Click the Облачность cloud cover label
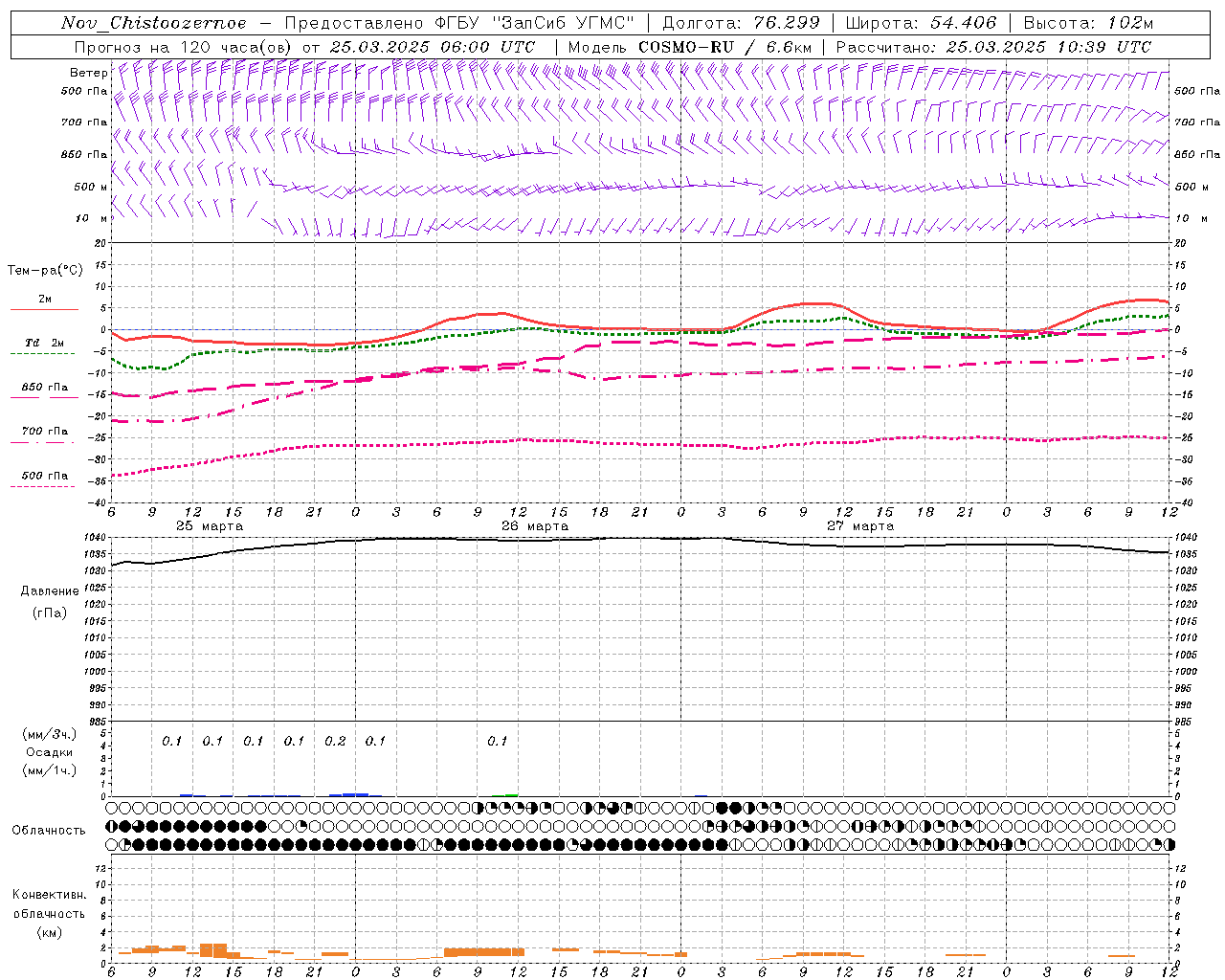This screenshot has height=980, width=1225. click(x=49, y=830)
